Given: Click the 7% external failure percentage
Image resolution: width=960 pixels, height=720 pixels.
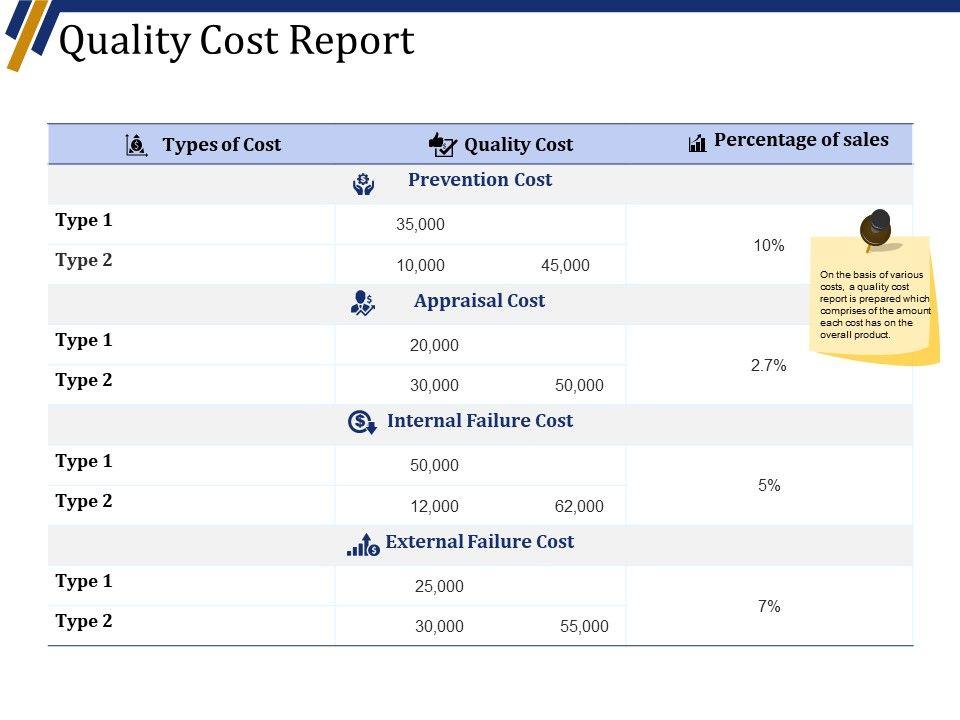Looking at the screenshot, I should coord(769,606).
